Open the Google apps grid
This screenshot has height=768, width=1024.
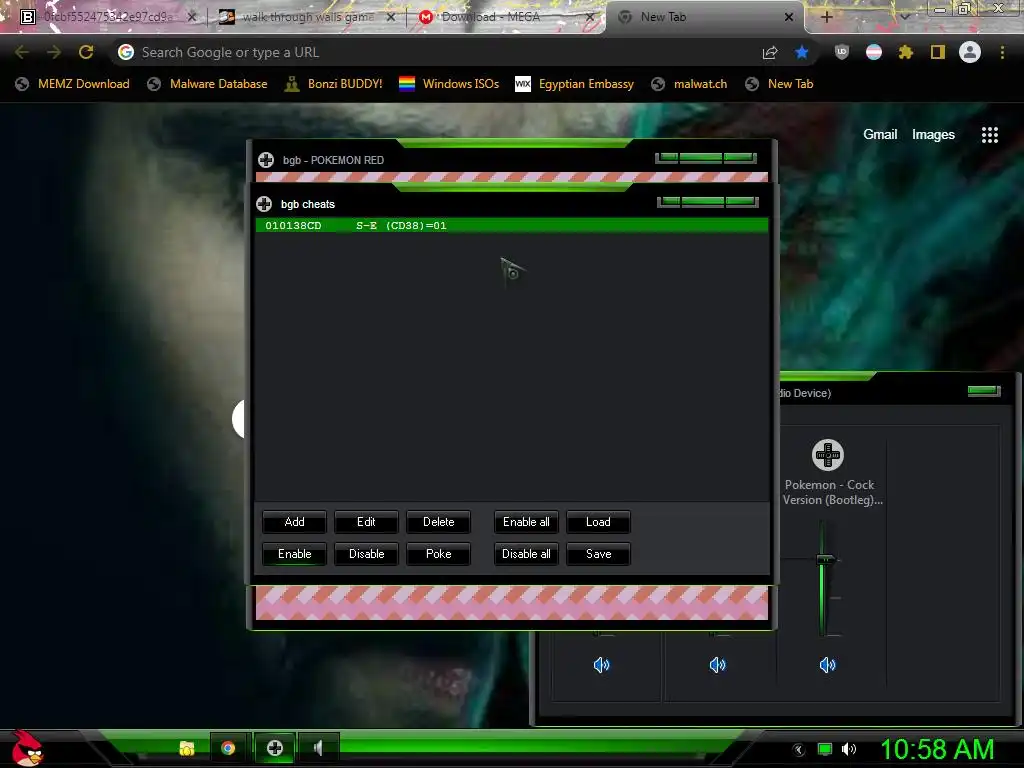click(x=990, y=135)
